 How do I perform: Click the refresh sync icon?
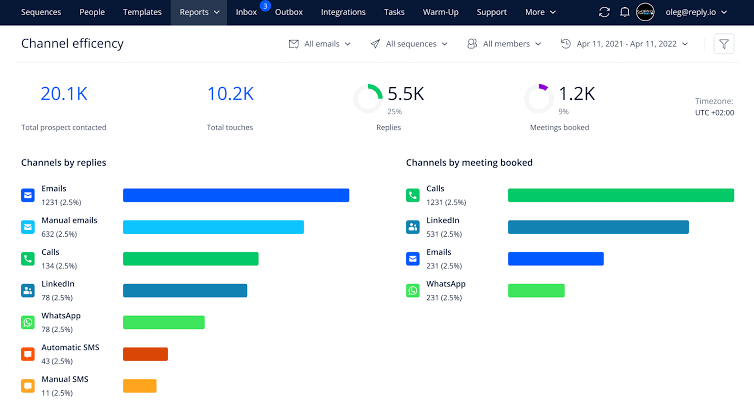603,12
